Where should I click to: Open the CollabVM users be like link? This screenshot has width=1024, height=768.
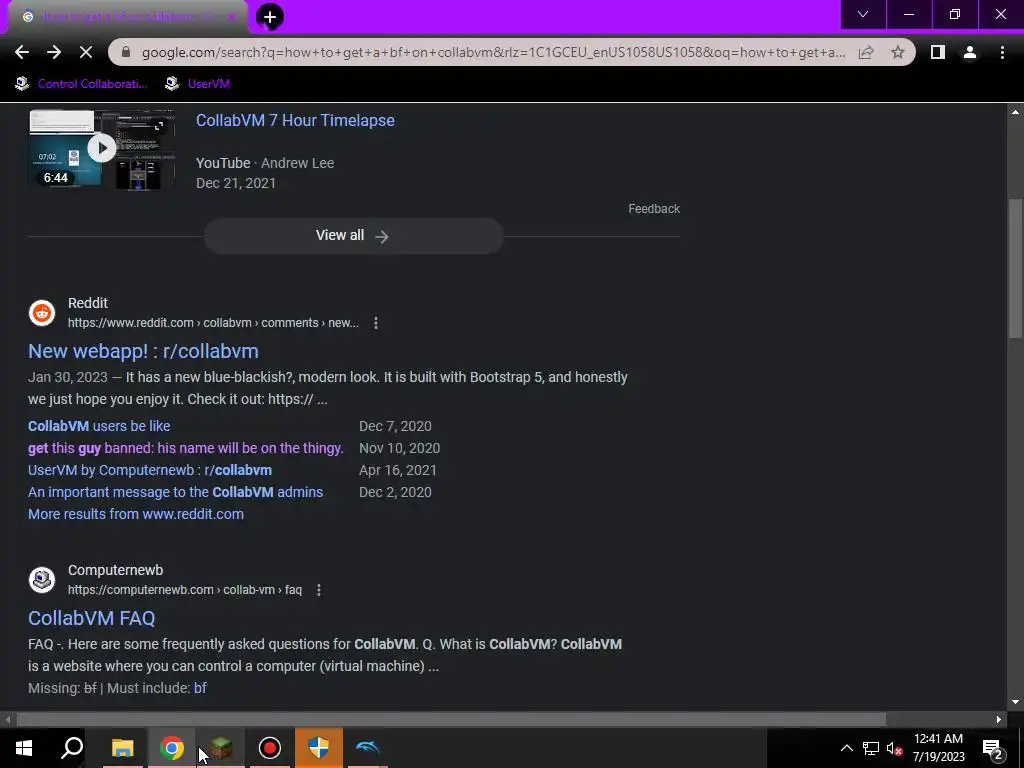(x=99, y=426)
